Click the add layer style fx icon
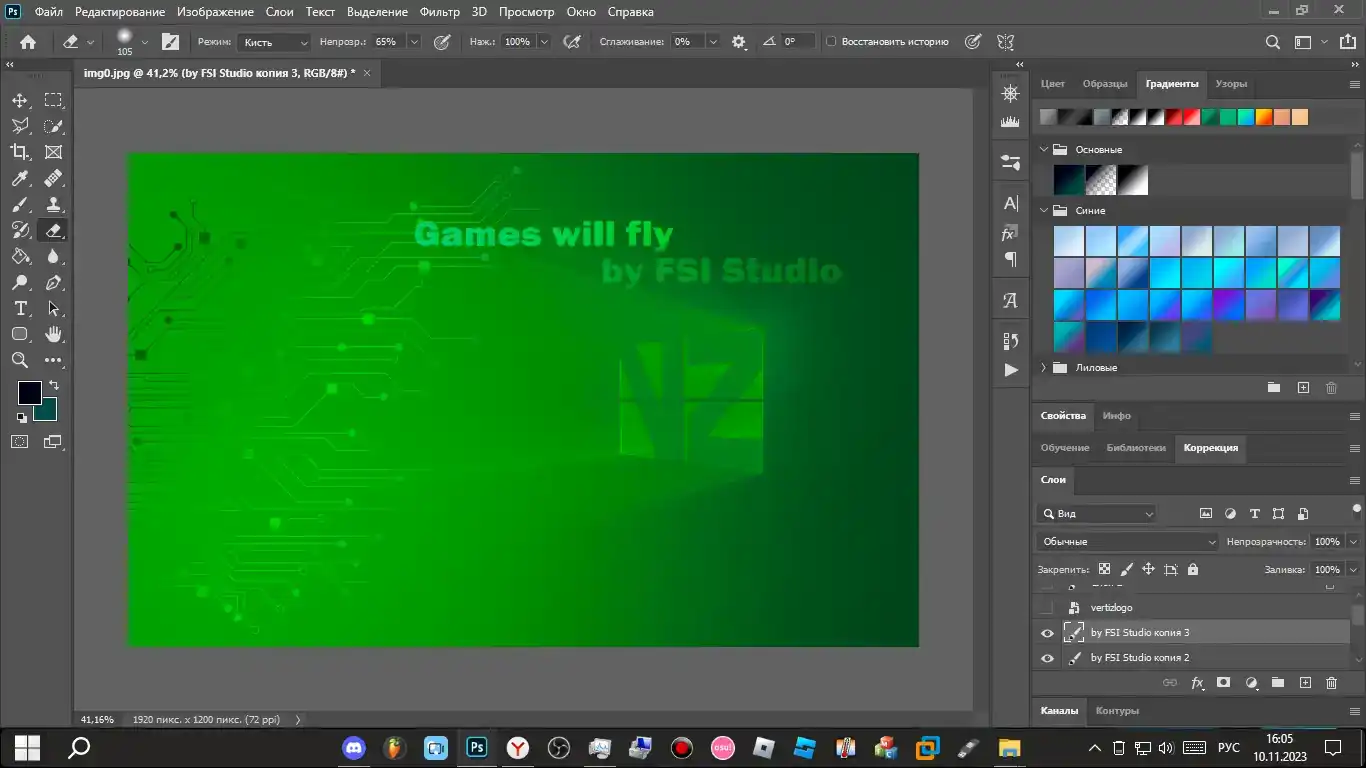1366x768 pixels. coord(1197,683)
